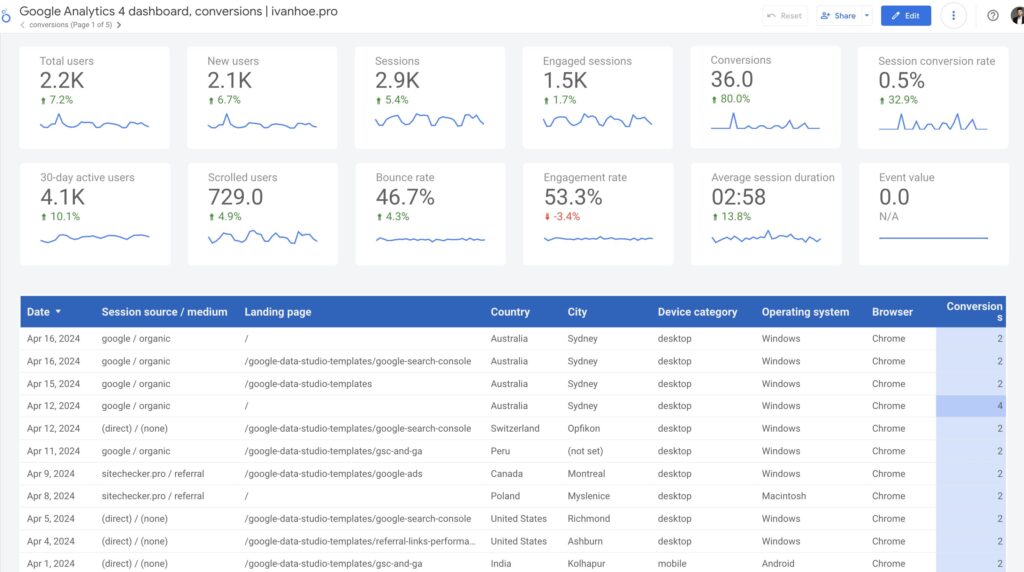Click the country cell Peru
The width and height of the screenshot is (1024, 572).
(x=500, y=451)
